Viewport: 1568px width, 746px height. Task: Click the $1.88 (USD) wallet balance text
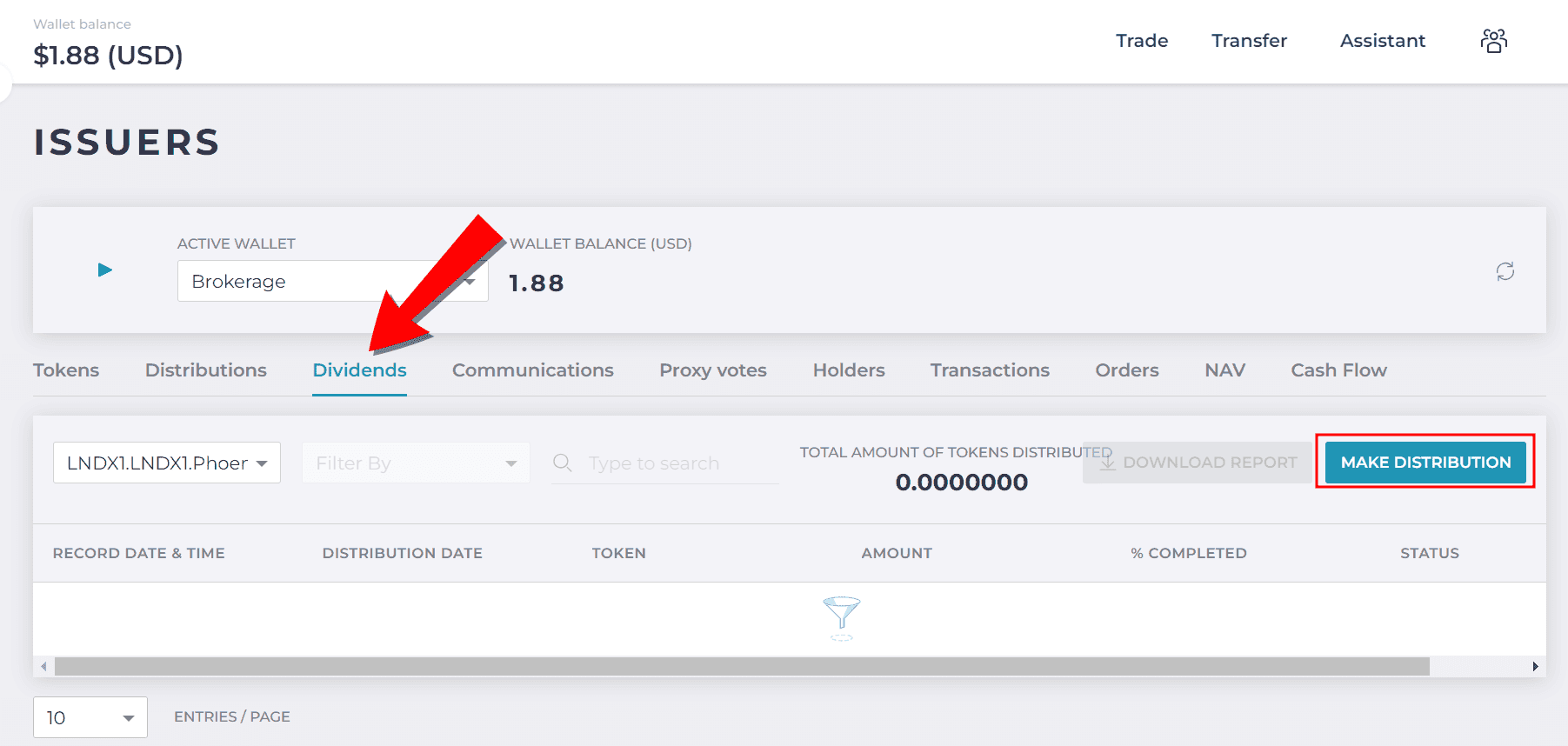coord(108,56)
